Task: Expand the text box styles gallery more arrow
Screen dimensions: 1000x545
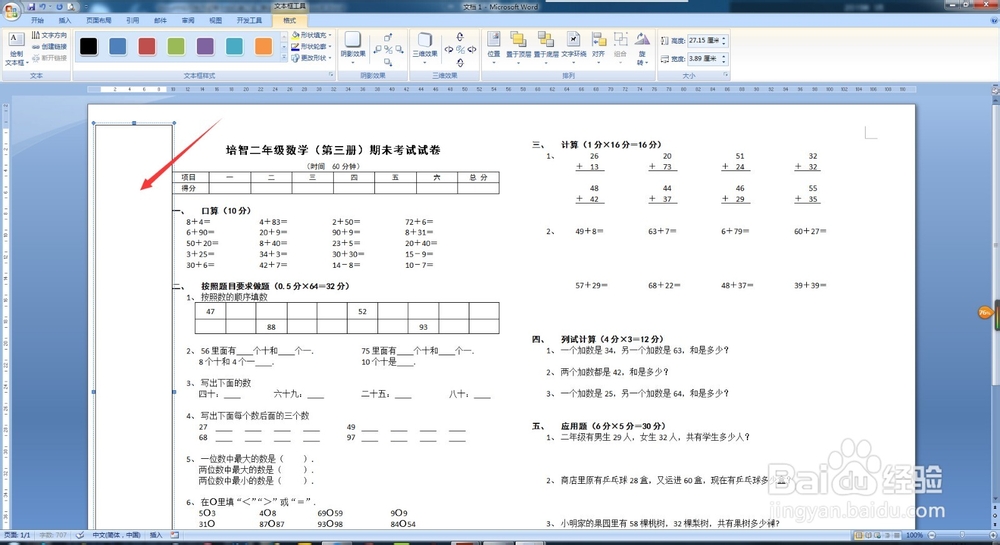Action: point(284,58)
